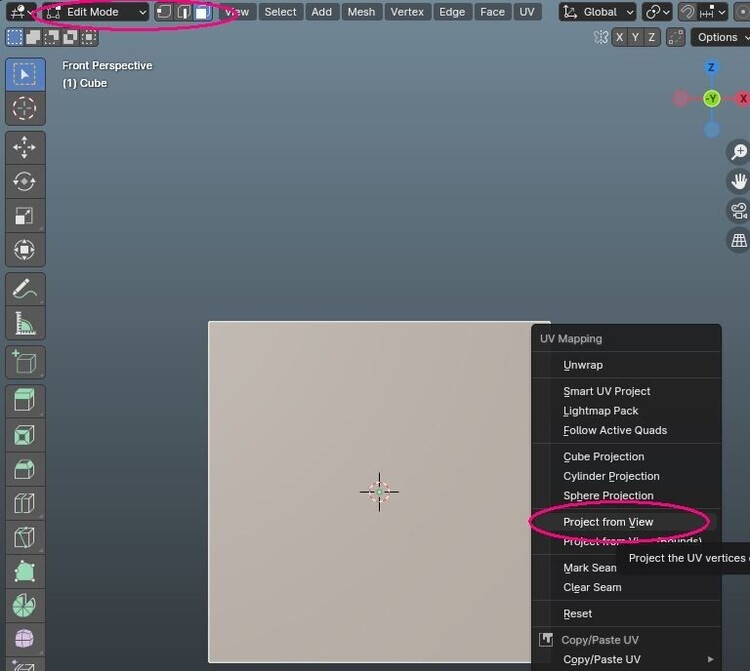Activate the 3D Cursor tool
Screen dimensions: 750x671
tap(25, 109)
